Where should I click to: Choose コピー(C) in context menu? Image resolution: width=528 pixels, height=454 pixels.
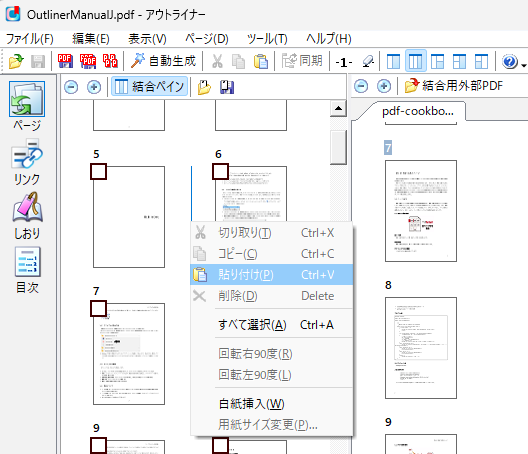(x=272, y=254)
